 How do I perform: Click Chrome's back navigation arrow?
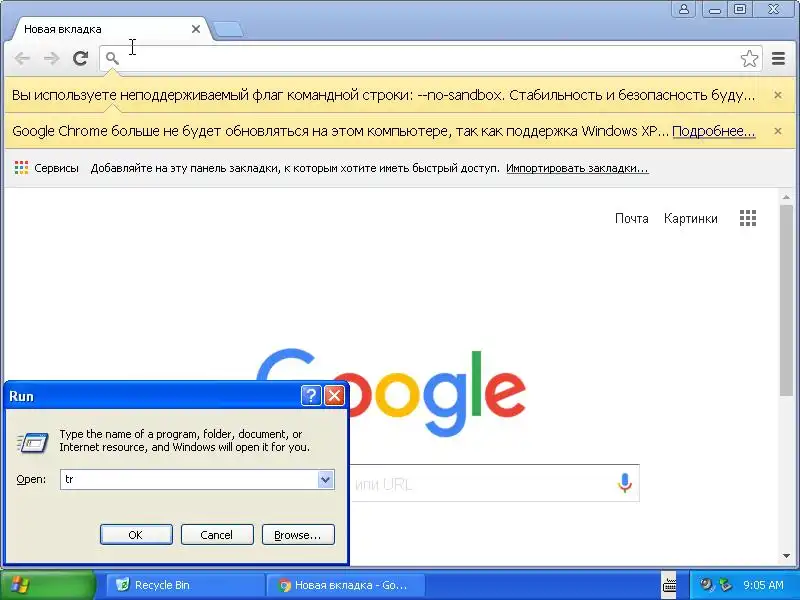(22, 59)
